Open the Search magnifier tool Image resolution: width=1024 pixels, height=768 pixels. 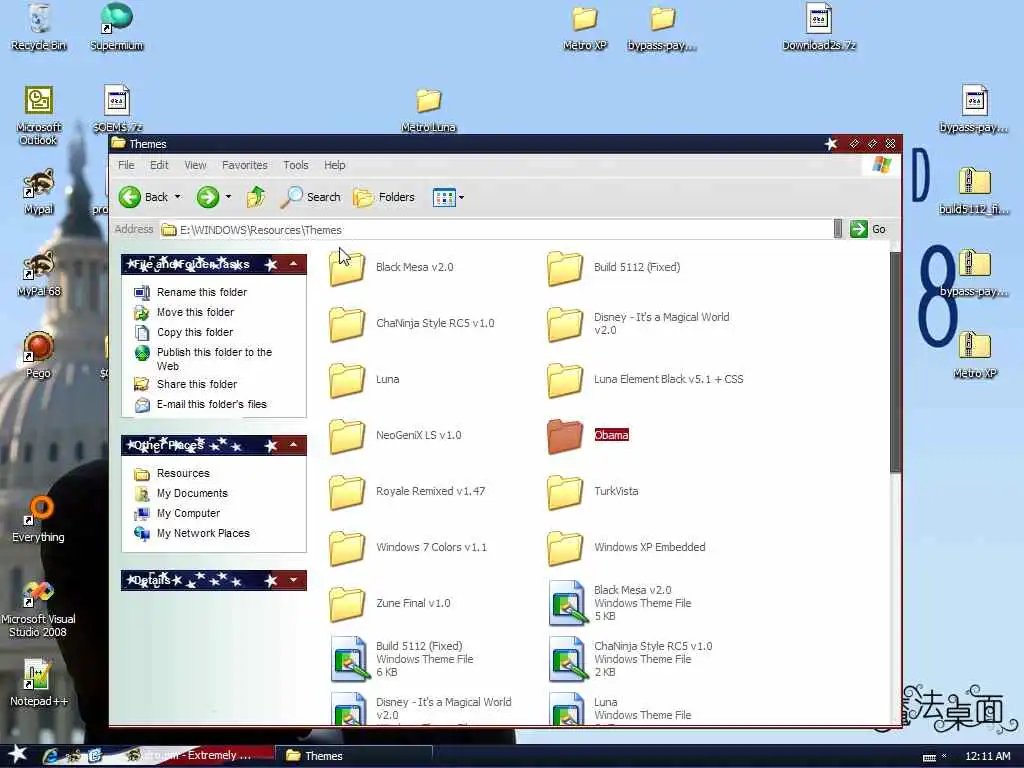[x=311, y=197]
